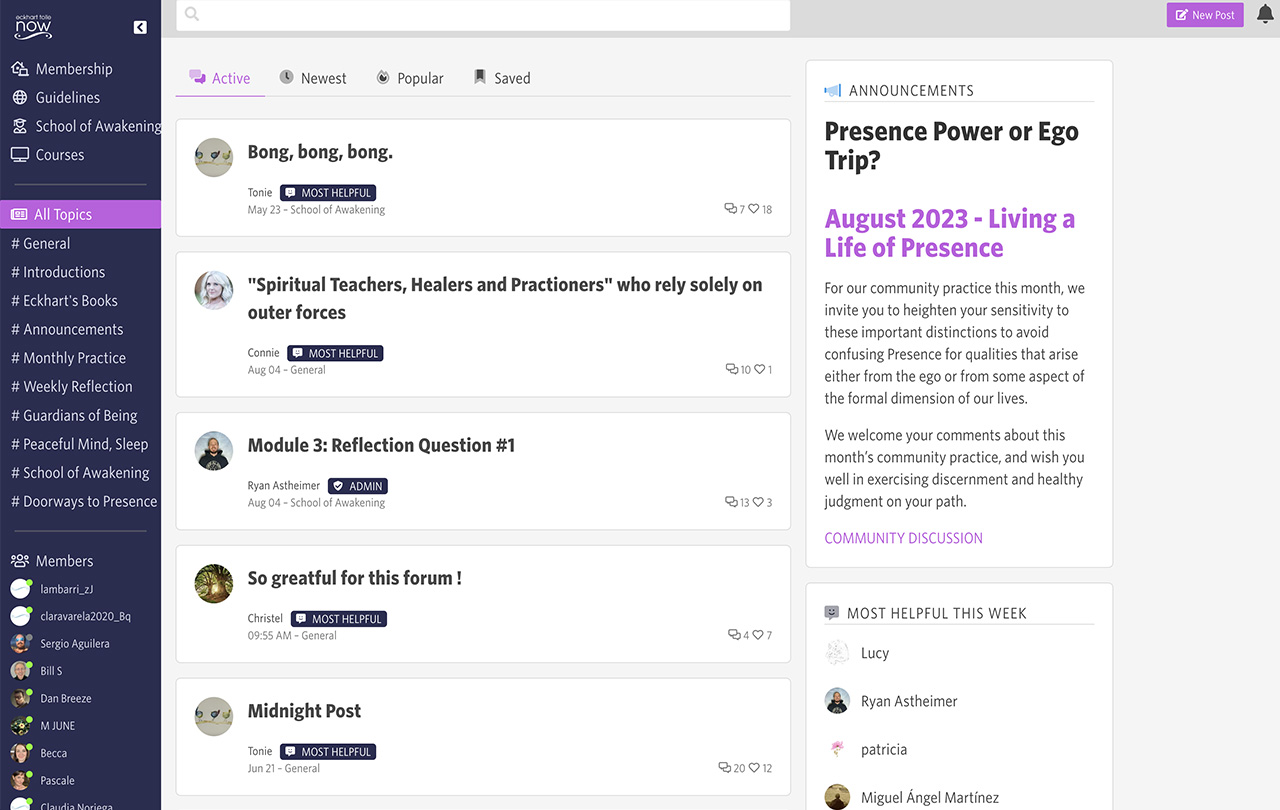Switch to the Newest tab
1280x810 pixels.
tap(313, 78)
